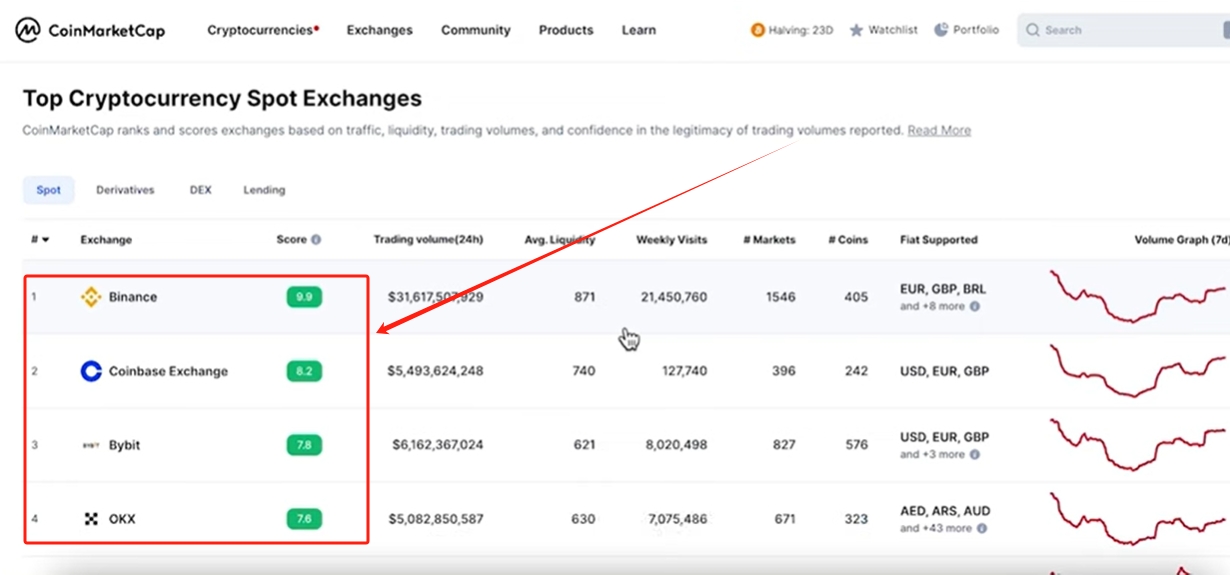Click Coinbase's fiat list USD, EUR, GBP
Viewport: 1230px width, 575px height.
[945, 371]
